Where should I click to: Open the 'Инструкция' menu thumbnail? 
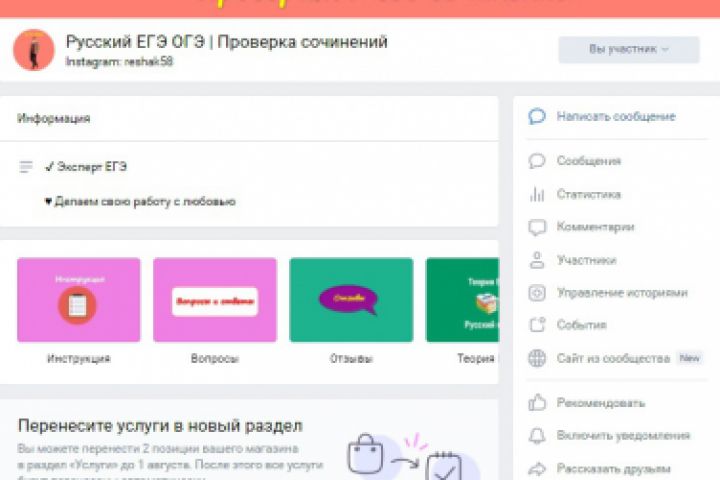pyautogui.click(x=79, y=300)
